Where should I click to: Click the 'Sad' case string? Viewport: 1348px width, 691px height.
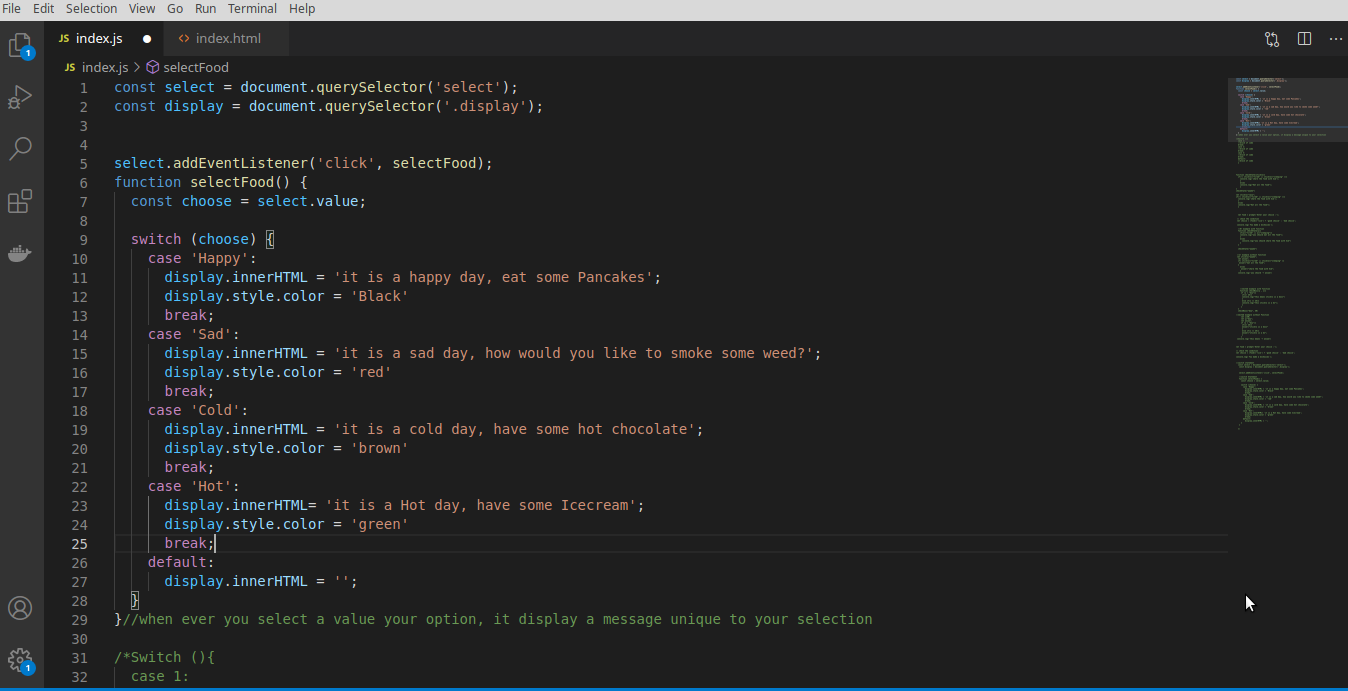point(211,334)
